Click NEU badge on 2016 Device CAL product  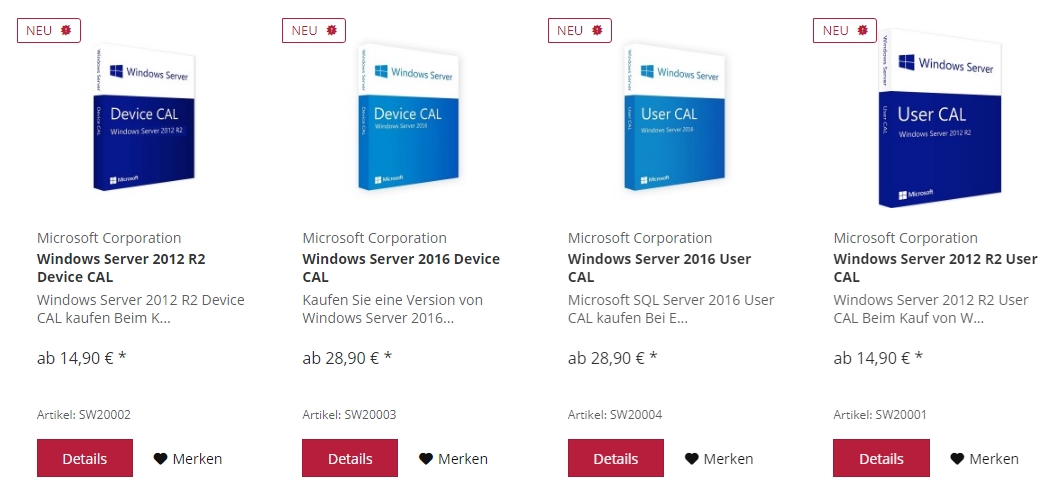point(314,31)
